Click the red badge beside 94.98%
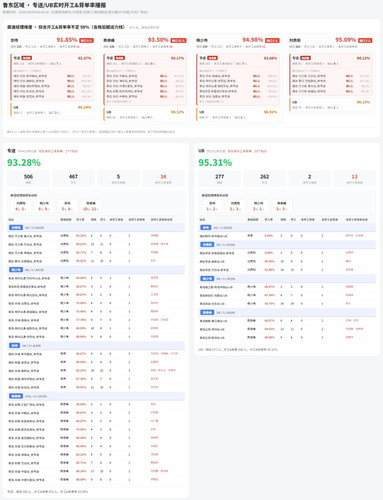The width and height of the screenshot is (383, 500). 272,40
